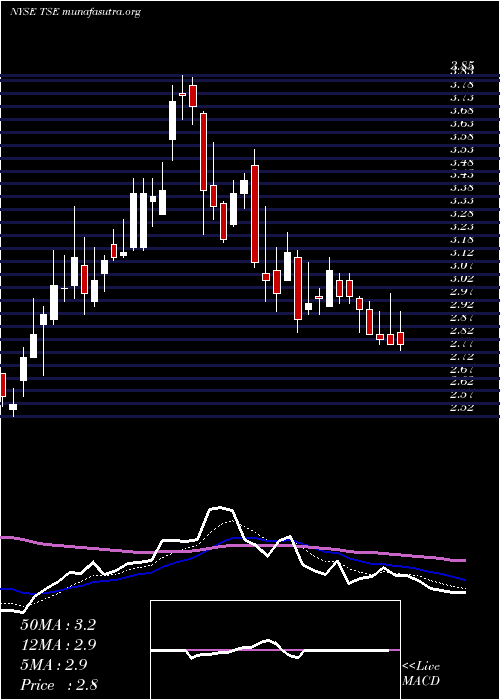Select the 2.67 price axis label
Viewport: 500px width, 700px height.
pyautogui.click(x=462, y=369)
